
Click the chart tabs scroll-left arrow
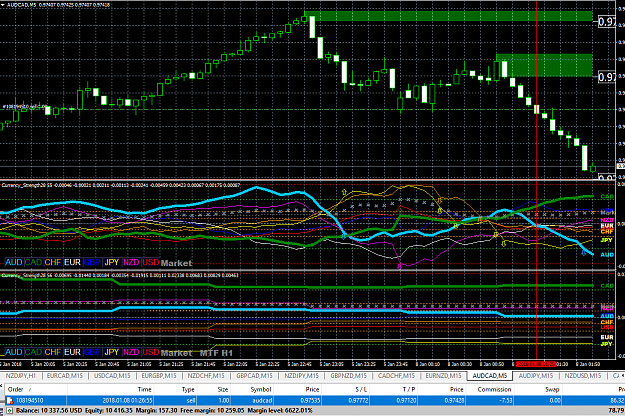point(623,375)
